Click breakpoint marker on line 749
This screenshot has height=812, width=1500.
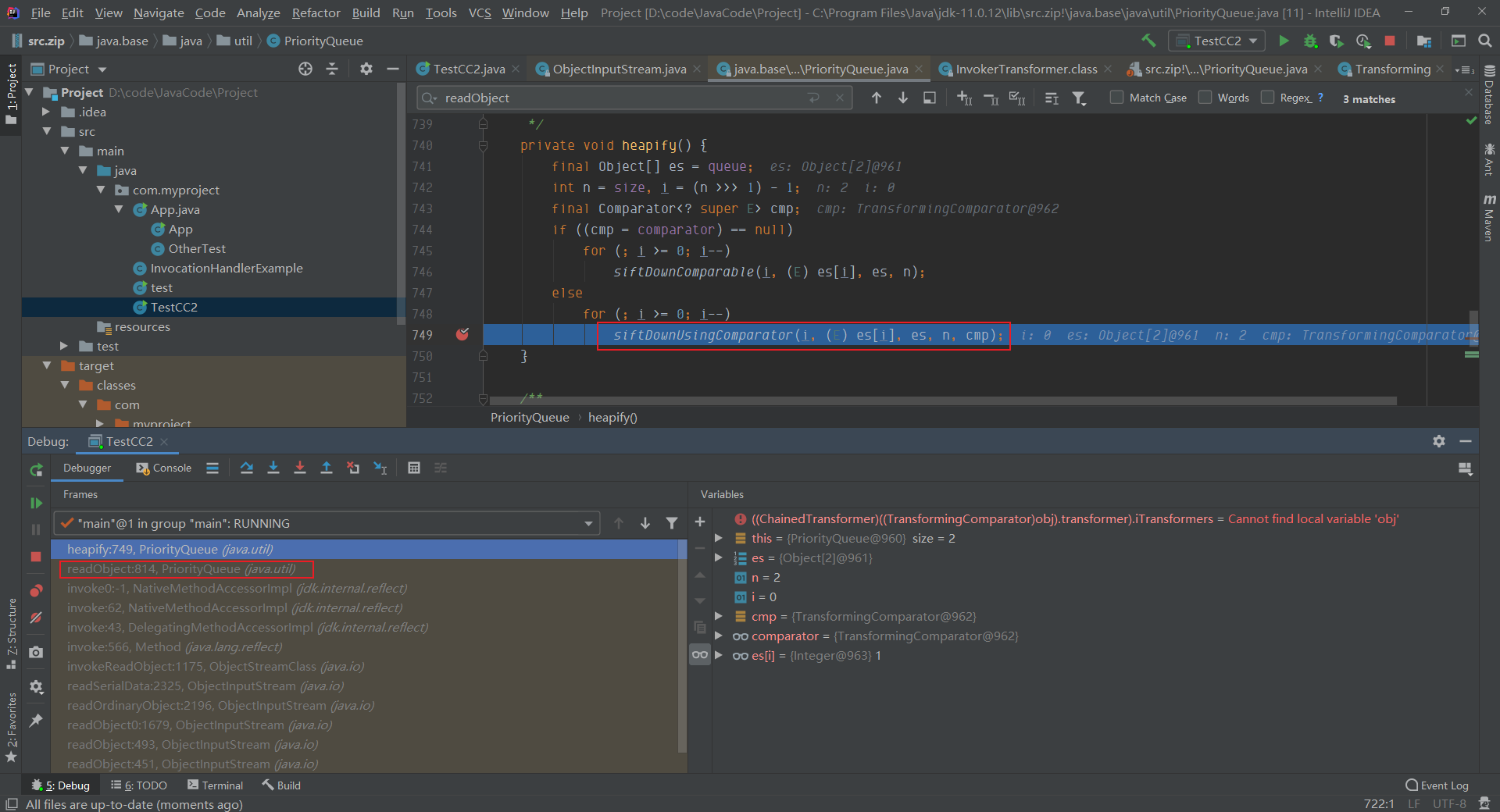pos(462,335)
